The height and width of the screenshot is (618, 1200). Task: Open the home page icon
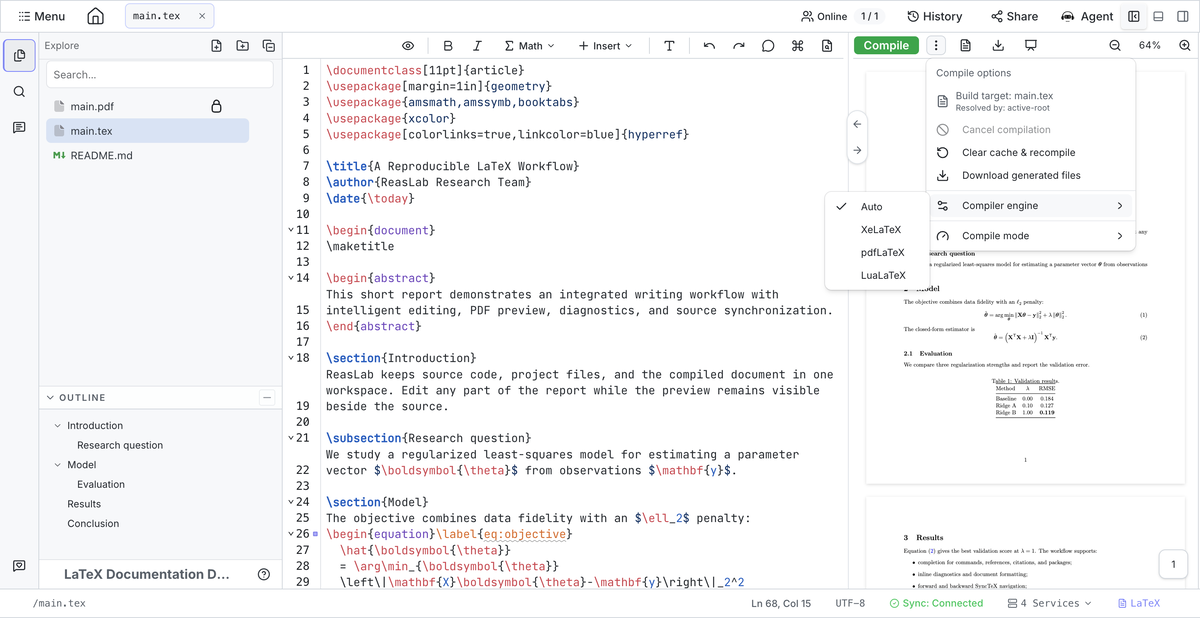click(95, 16)
